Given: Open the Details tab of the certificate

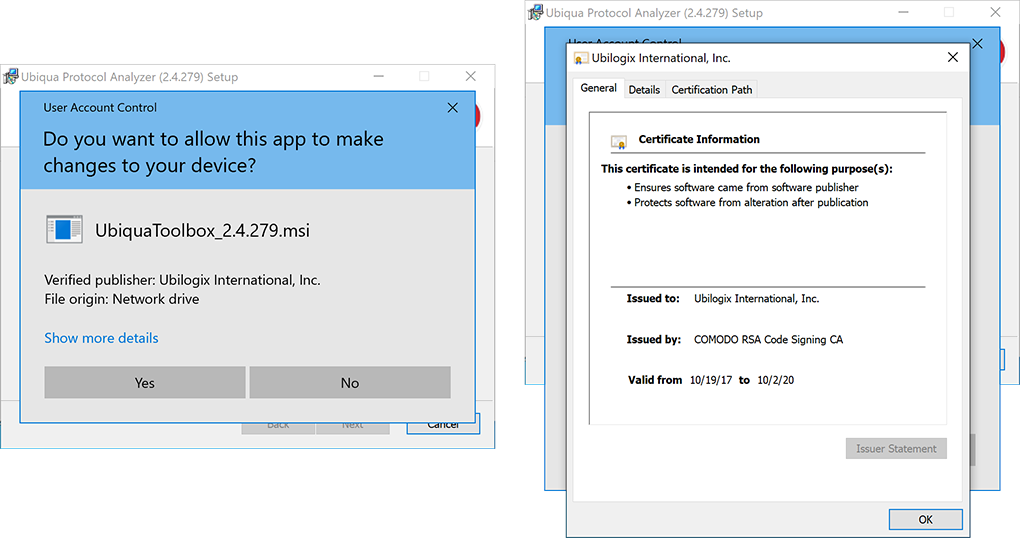Looking at the screenshot, I should (x=644, y=90).
